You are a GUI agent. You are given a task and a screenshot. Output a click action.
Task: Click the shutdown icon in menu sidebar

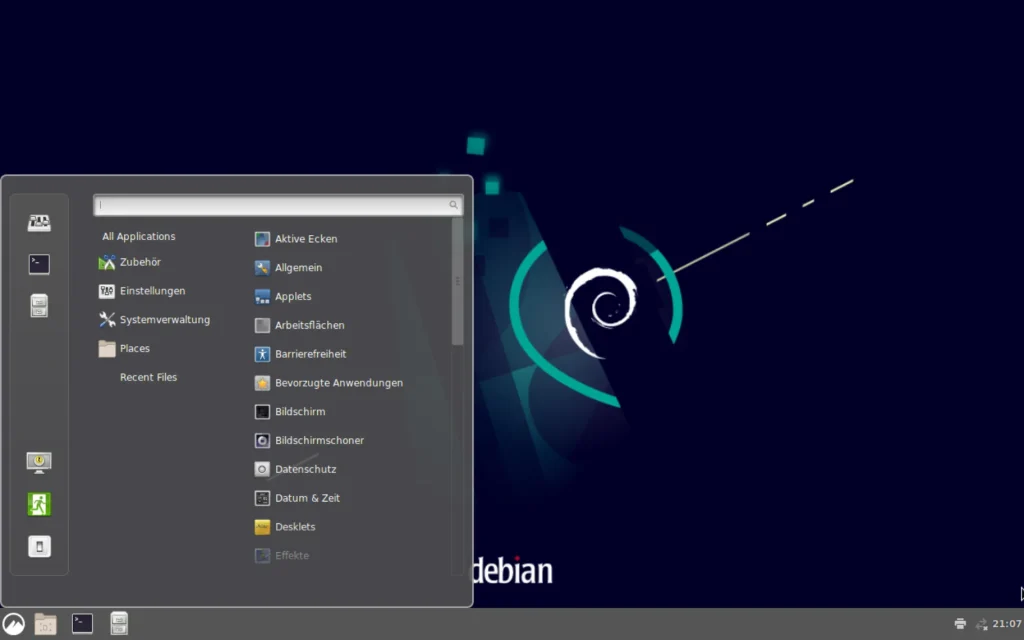point(39,546)
